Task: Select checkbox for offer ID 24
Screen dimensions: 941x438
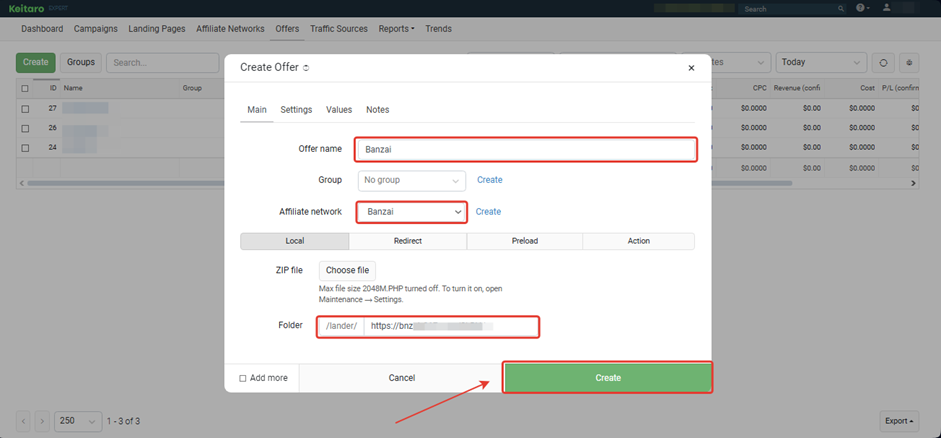Action: coord(25,148)
